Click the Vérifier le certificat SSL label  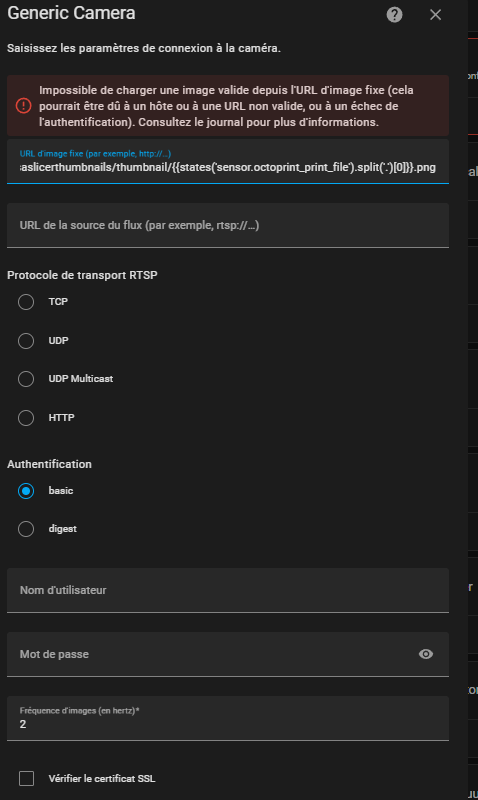click(102, 779)
